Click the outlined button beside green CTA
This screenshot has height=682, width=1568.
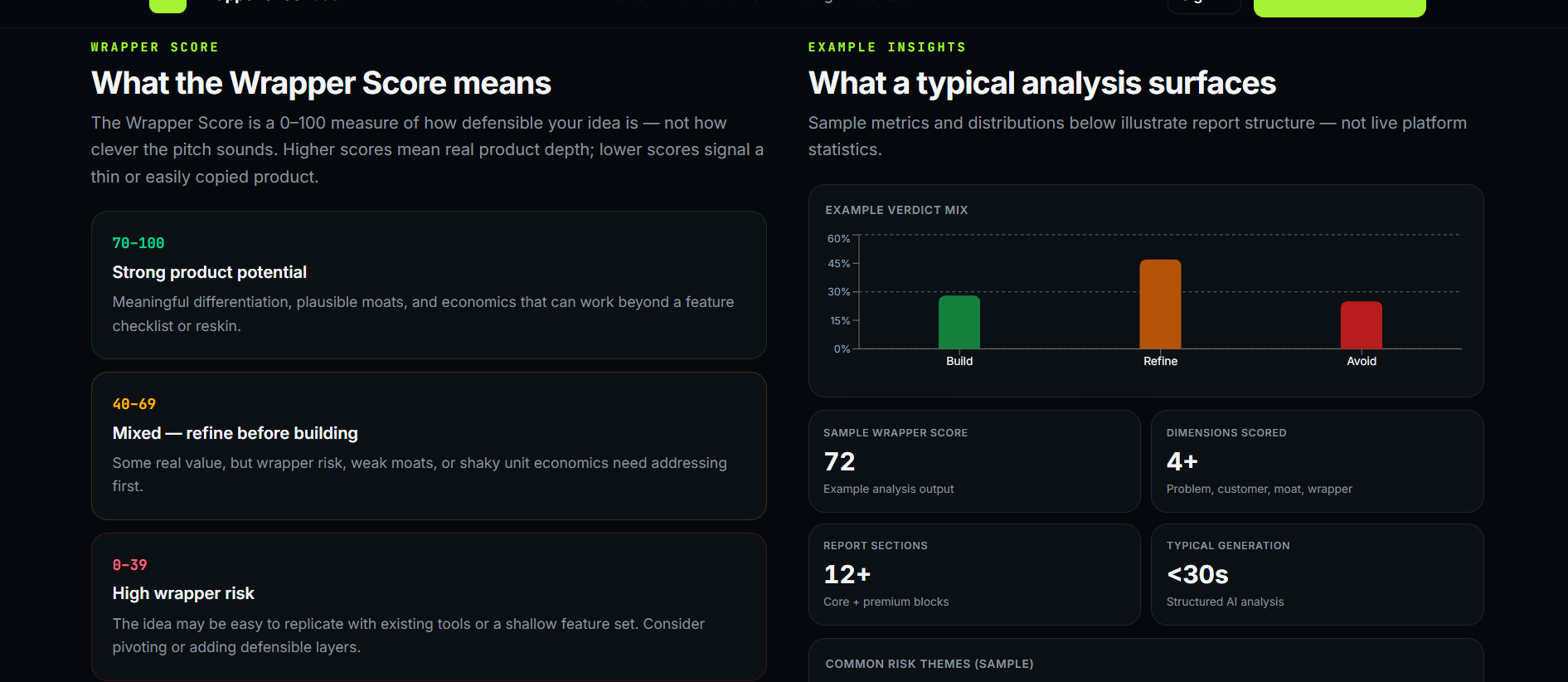click(x=1204, y=7)
